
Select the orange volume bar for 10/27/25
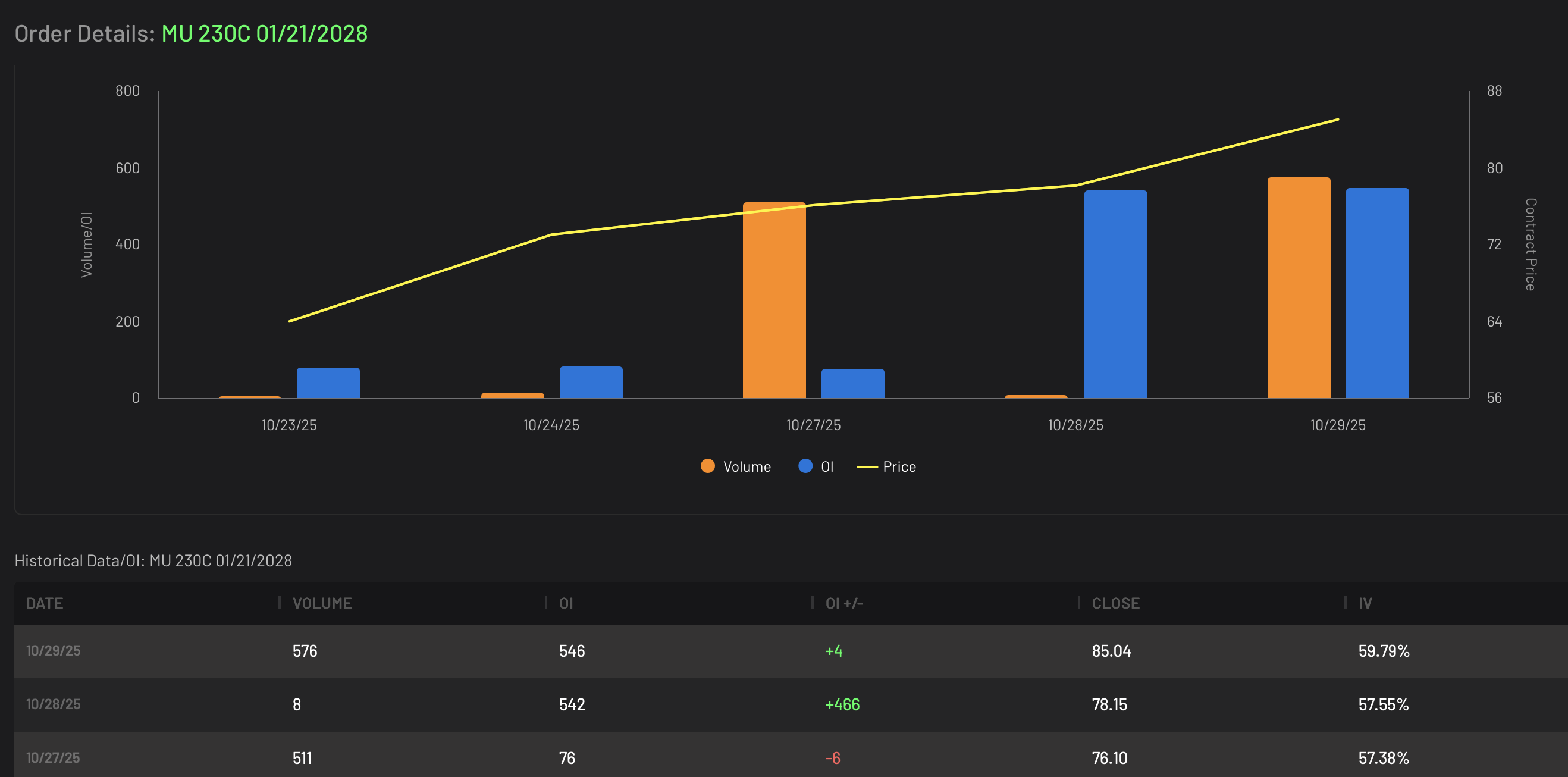[774, 300]
